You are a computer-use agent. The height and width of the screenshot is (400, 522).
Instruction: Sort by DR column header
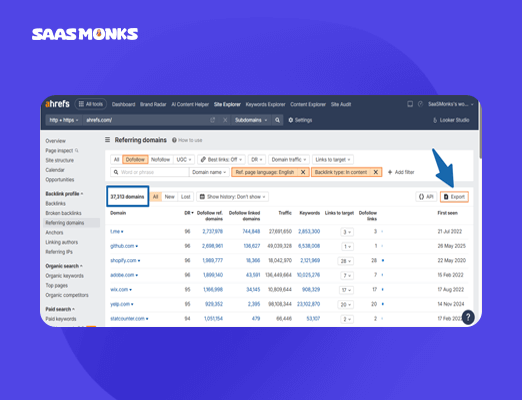(189, 213)
